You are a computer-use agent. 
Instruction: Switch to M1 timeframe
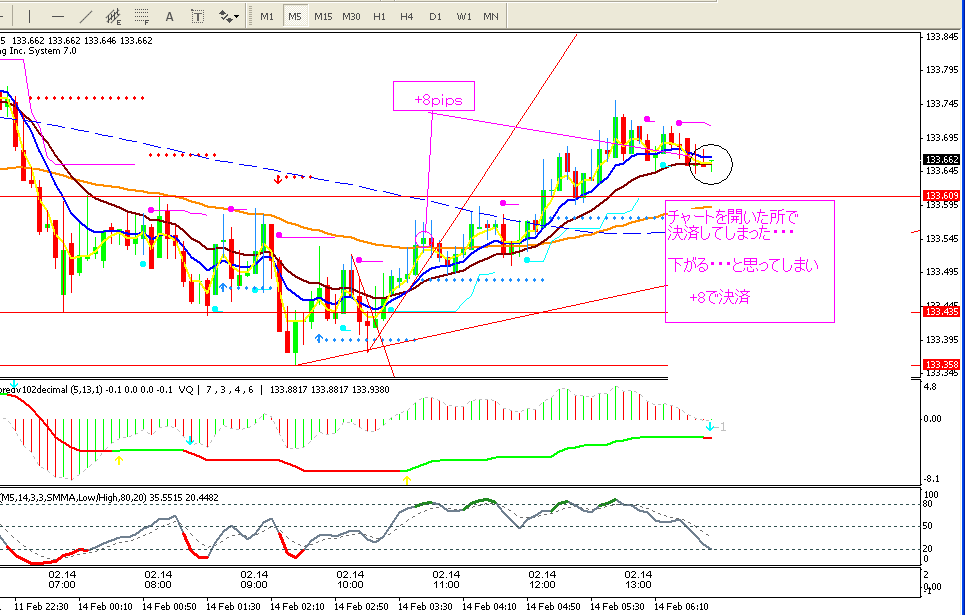pos(266,17)
